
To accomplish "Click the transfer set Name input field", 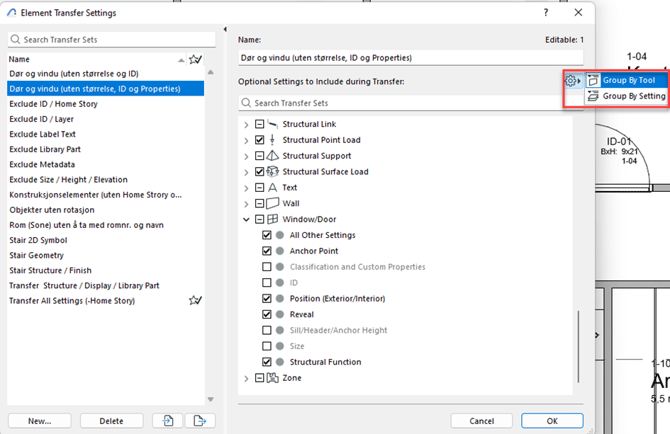I will 410,58.
